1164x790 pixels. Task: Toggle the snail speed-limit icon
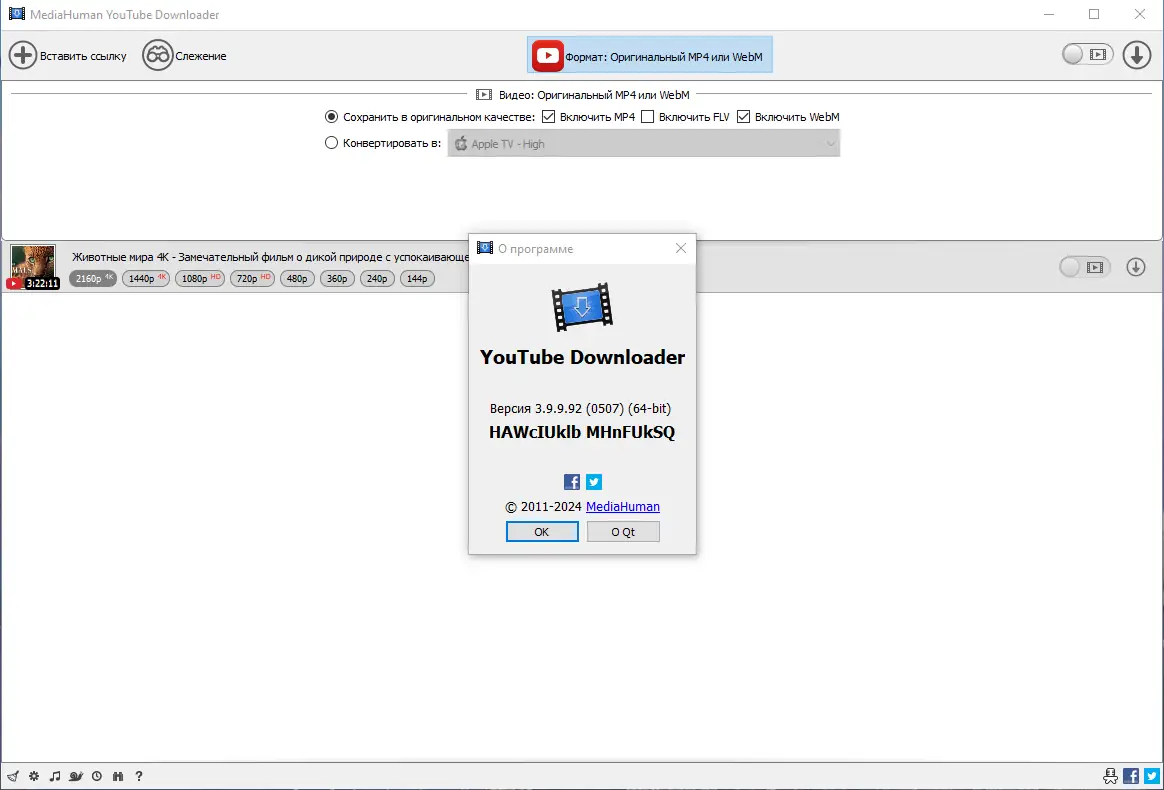76,777
